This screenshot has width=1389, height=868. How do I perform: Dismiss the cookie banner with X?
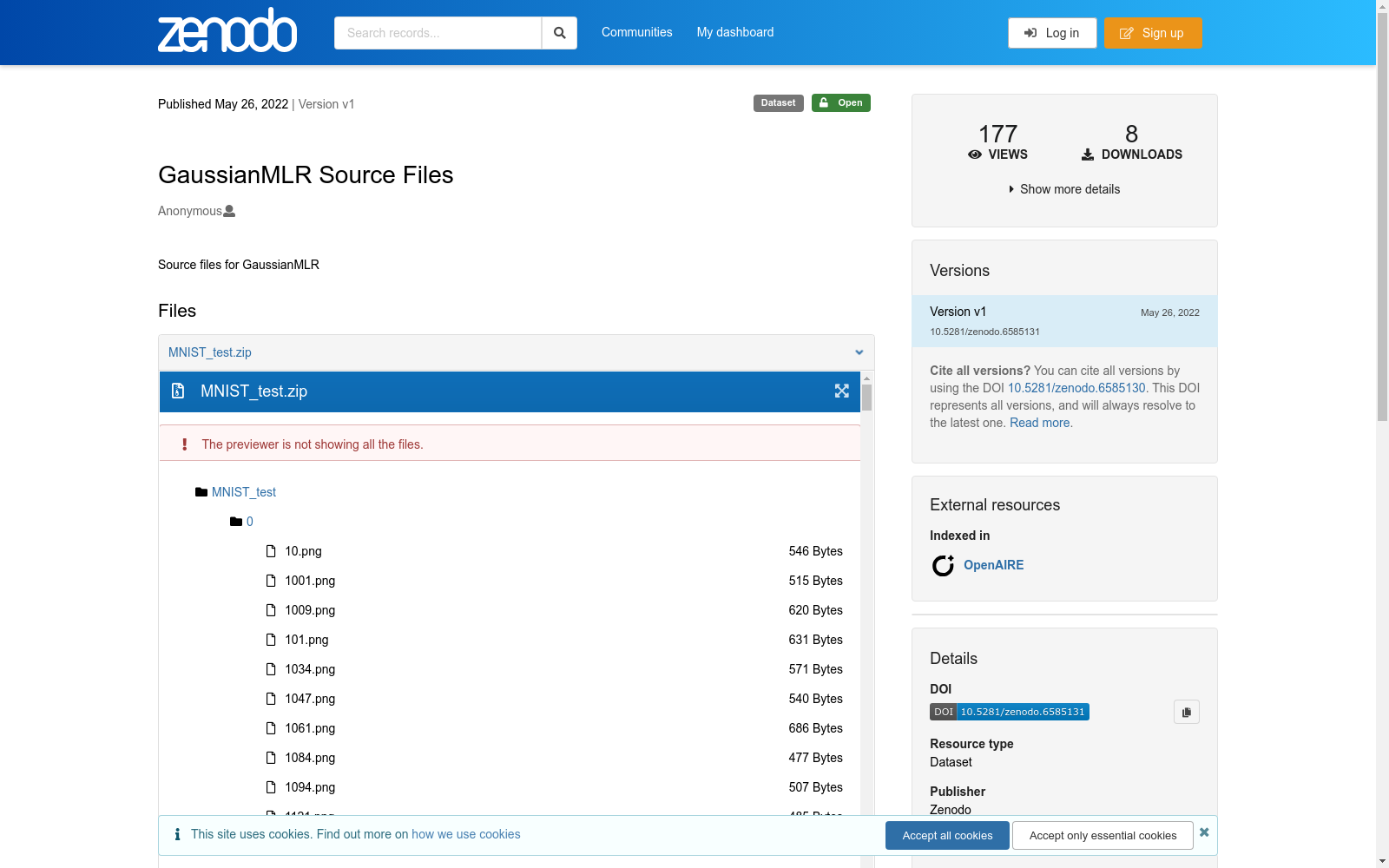[x=1204, y=832]
